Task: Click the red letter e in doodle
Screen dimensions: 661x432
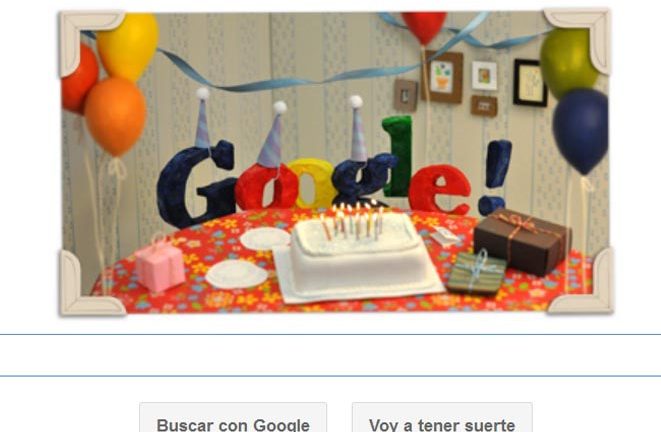Action: (439, 189)
